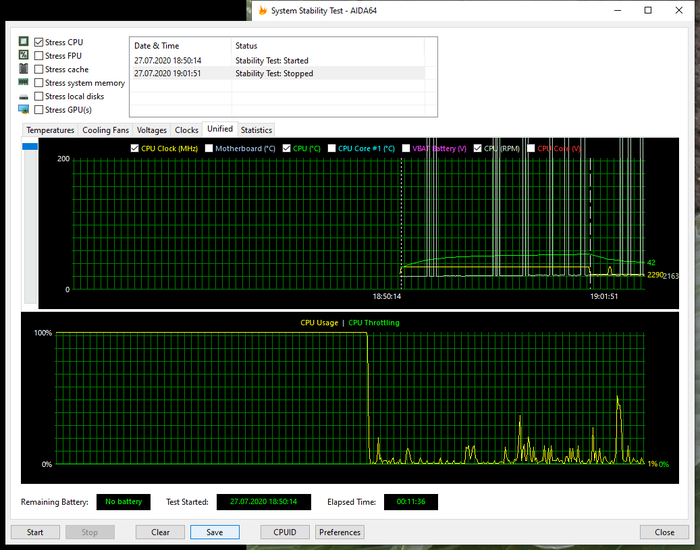Toggle the Motherboard (°C) graph checkbox
This screenshot has height=550, width=700.
tap(208, 148)
